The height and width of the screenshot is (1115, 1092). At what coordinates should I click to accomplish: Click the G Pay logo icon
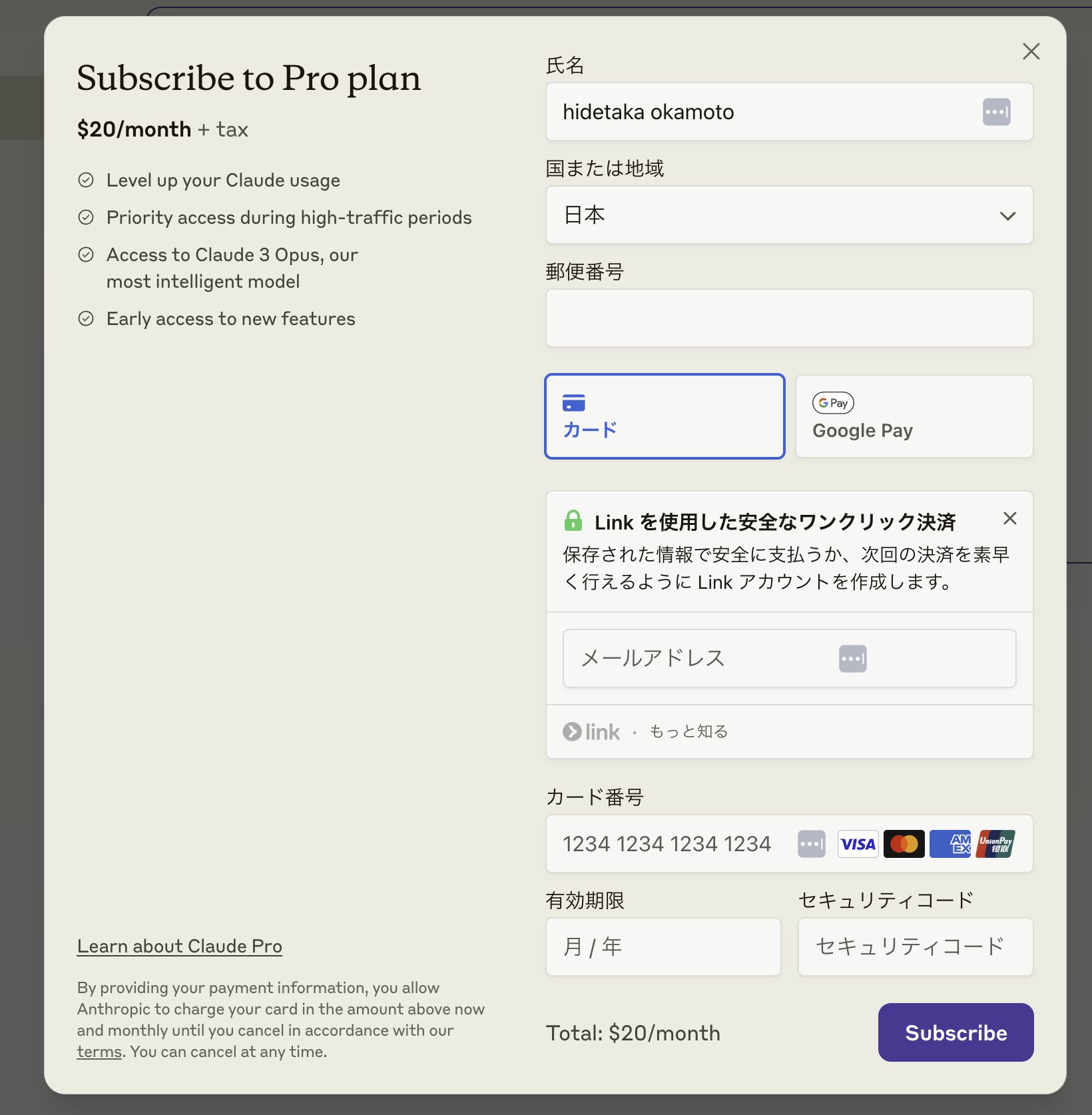833,403
